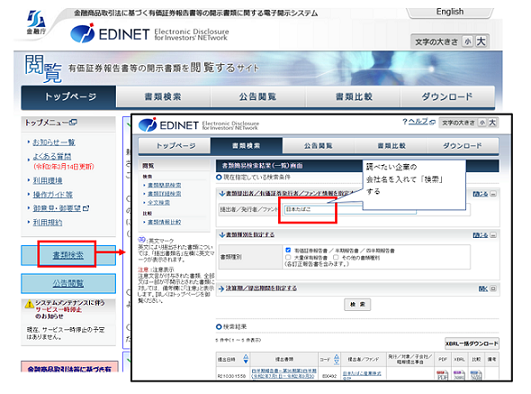Open outer page 書類検索 tab
This screenshot has width=531, height=394.
click(163, 97)
